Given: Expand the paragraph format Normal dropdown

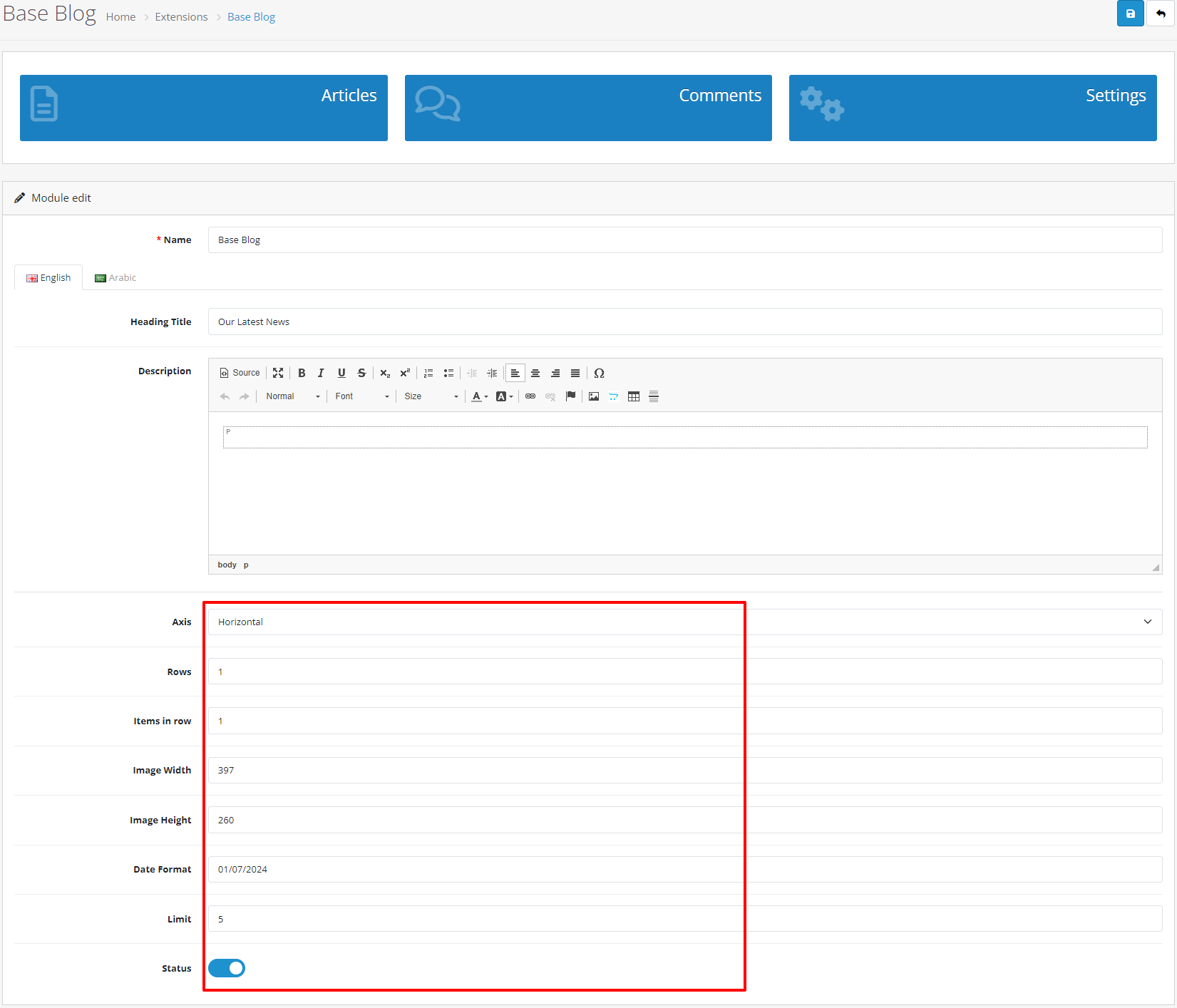Looking at the screenshot, I should (292, 396).
